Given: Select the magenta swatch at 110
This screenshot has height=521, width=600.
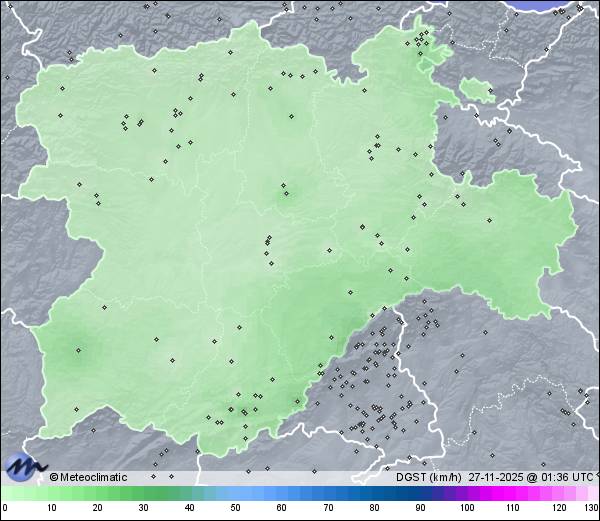Looking at the screenshot, I should point(513,493).
